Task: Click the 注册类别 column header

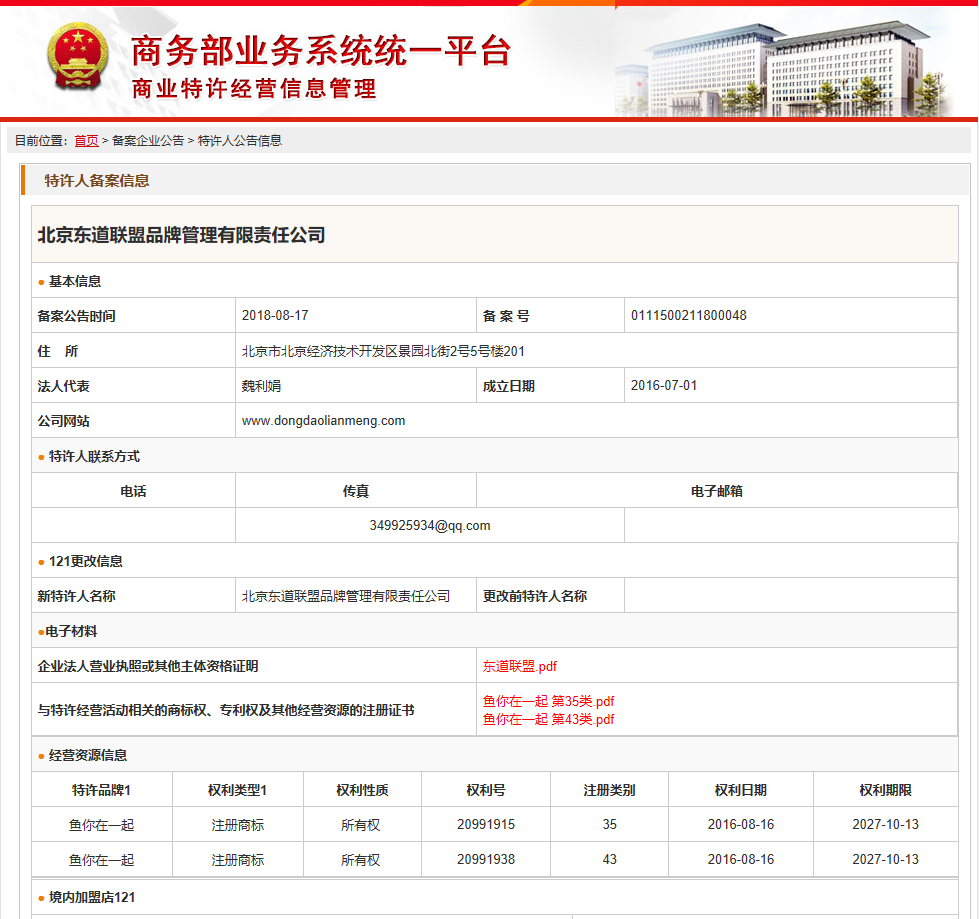Action: [x=609, y=790]
